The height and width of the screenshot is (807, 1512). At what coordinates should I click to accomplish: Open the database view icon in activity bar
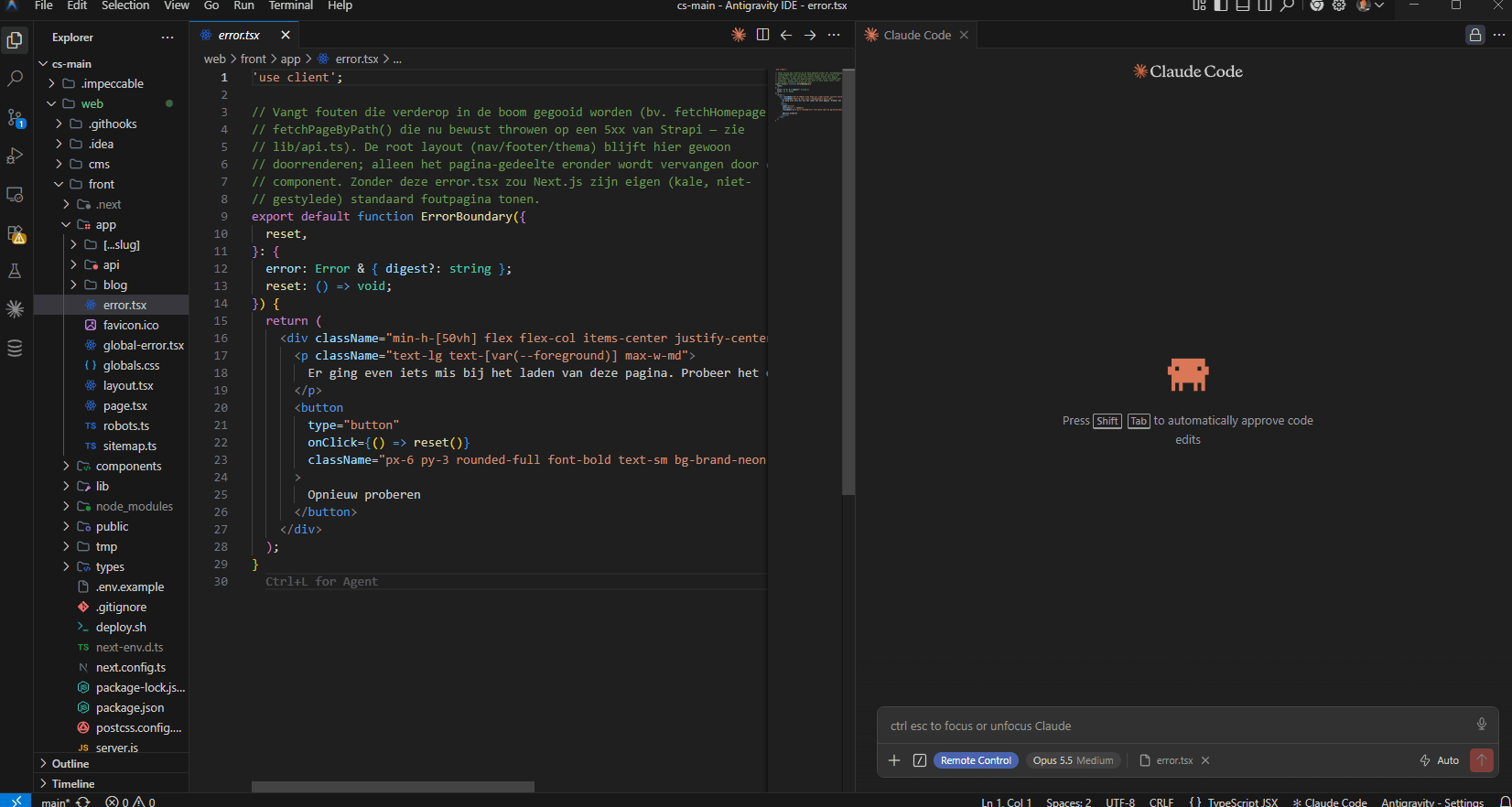pyautogui.click(x=15, y=348)
